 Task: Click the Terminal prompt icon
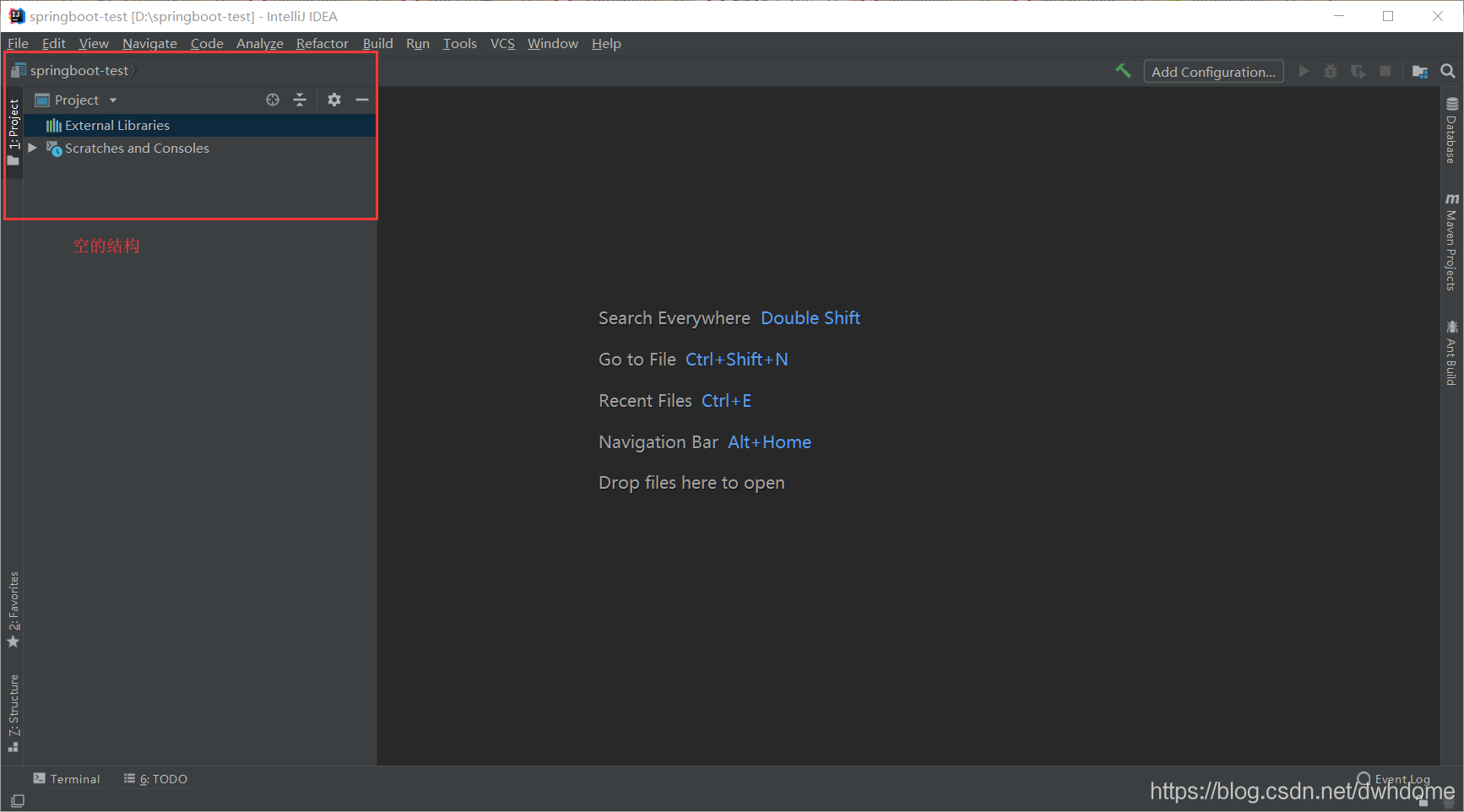tap(40, 778)
